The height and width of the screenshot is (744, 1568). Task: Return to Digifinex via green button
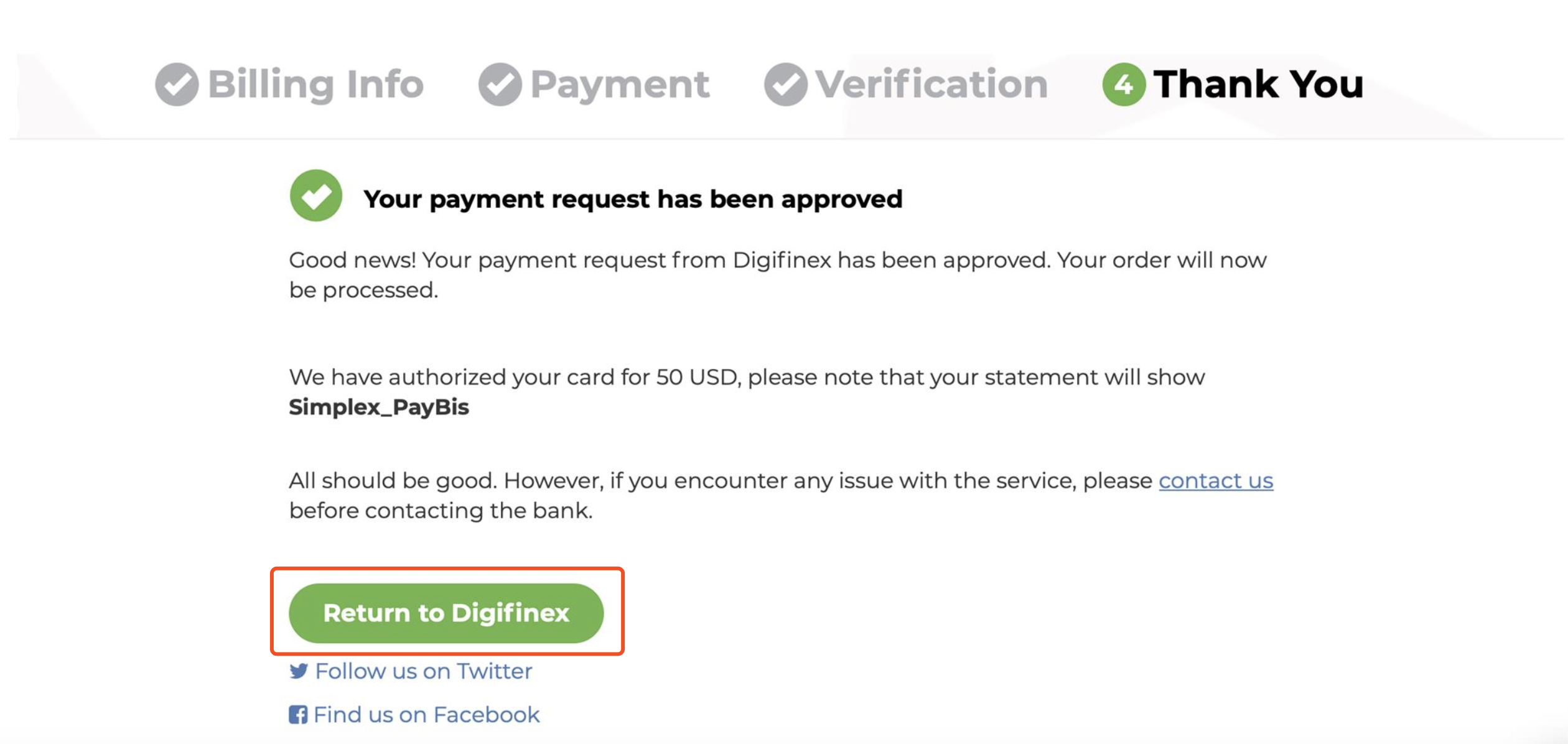(446, 613)
